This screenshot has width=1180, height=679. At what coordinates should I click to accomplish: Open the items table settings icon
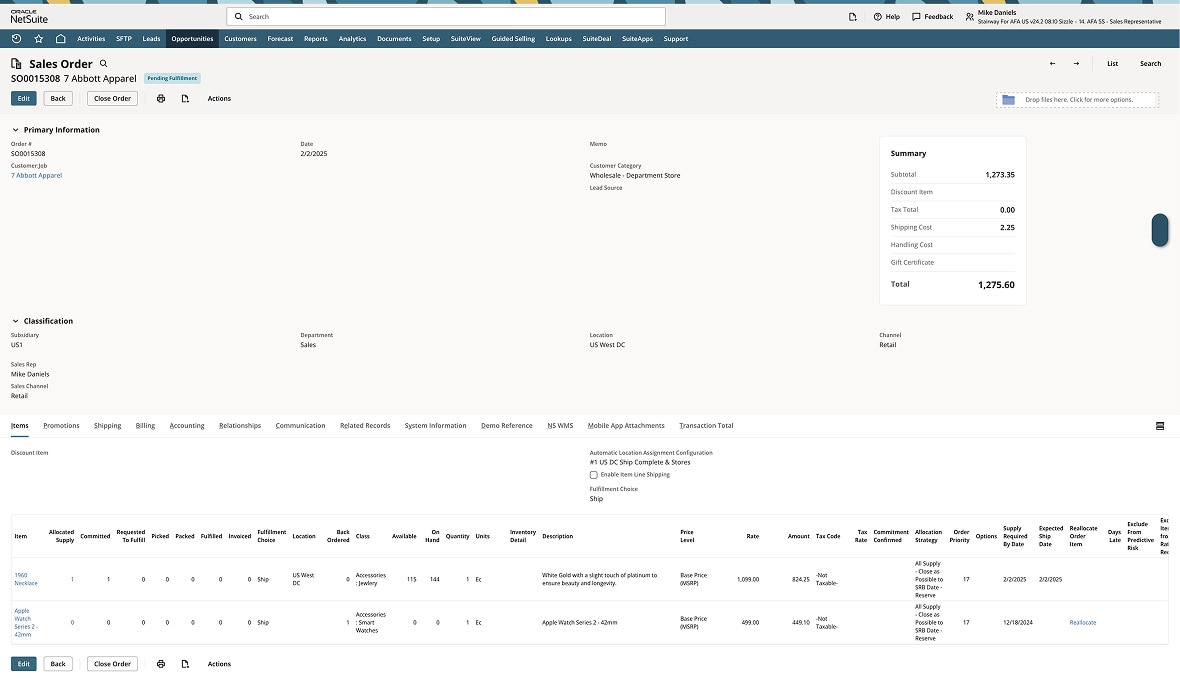click(1160, 425)
